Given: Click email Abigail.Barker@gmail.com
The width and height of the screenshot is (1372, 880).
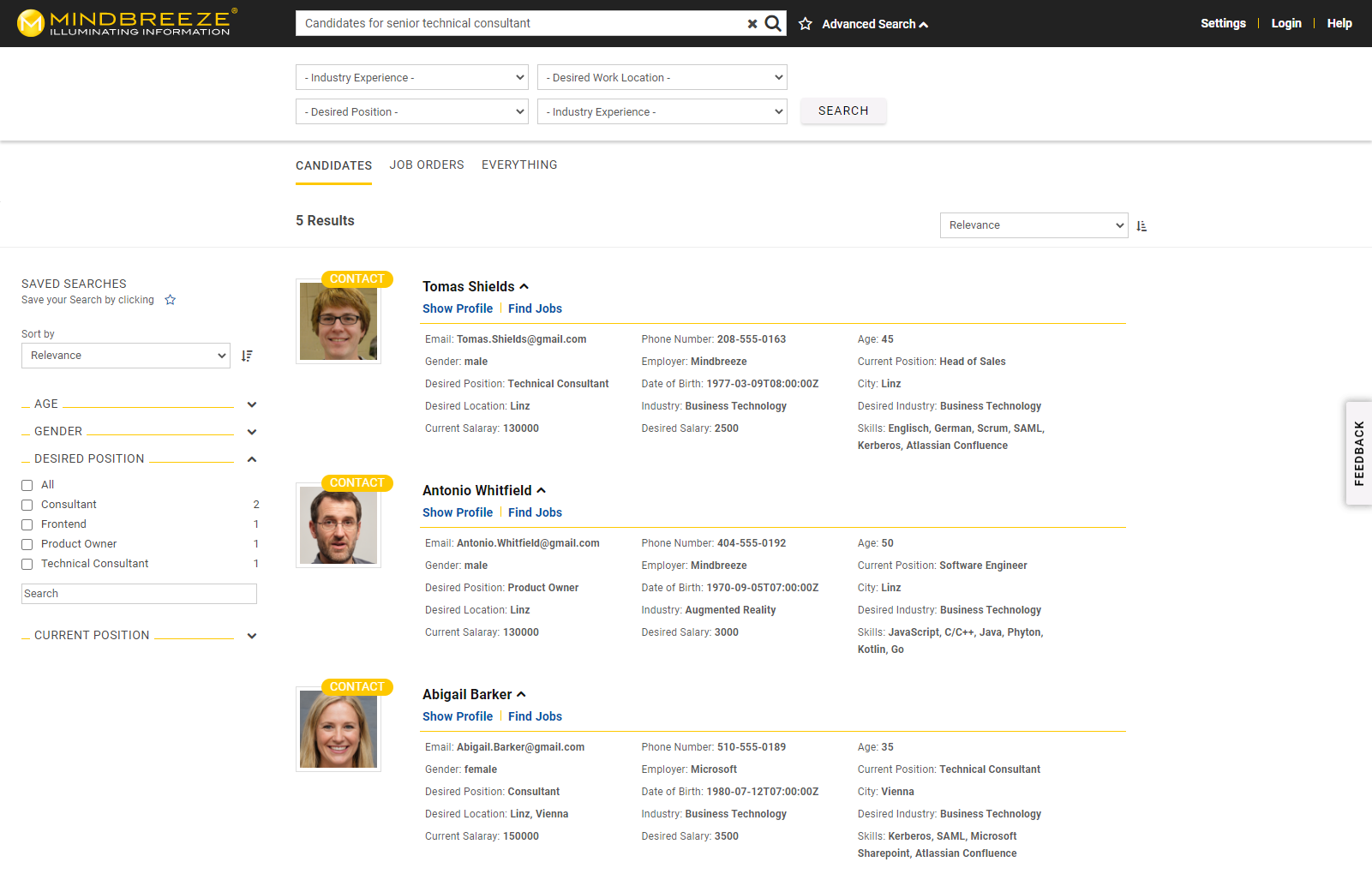Looking at the screenshot, I should pos(521,747).
